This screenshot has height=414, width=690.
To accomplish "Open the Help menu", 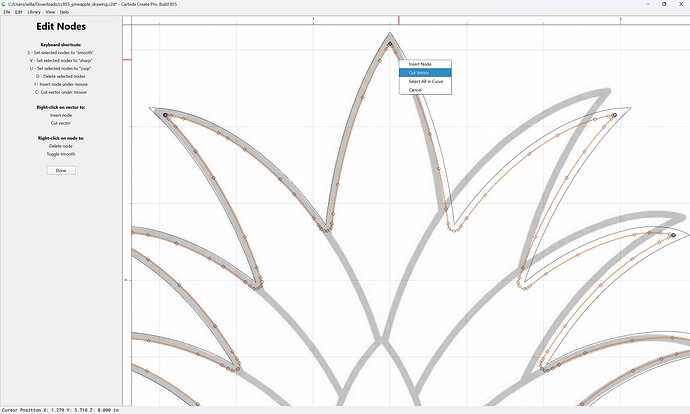I will (x=64, y=12).
